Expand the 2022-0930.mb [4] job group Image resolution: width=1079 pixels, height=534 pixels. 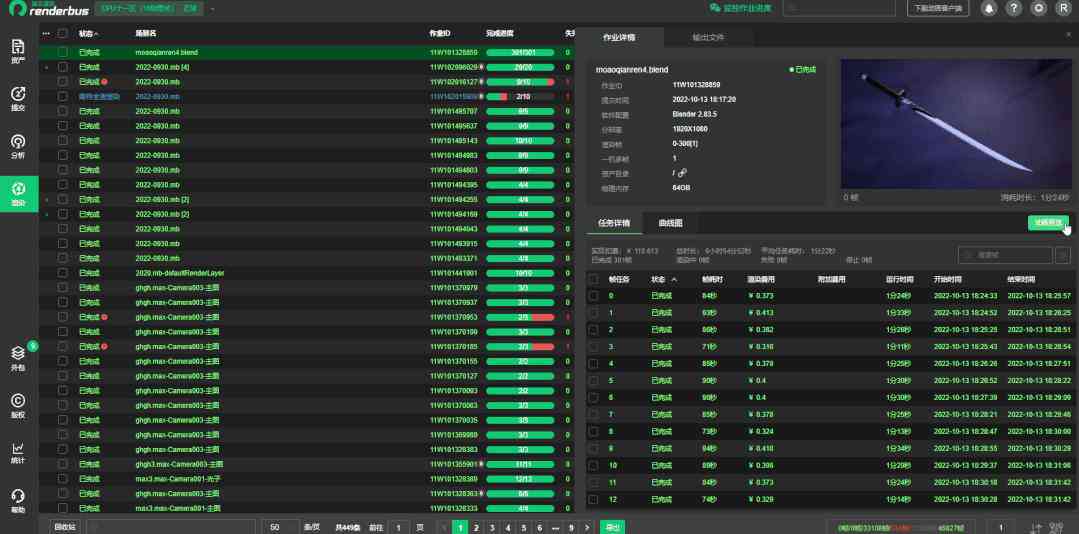pos(46,67)
